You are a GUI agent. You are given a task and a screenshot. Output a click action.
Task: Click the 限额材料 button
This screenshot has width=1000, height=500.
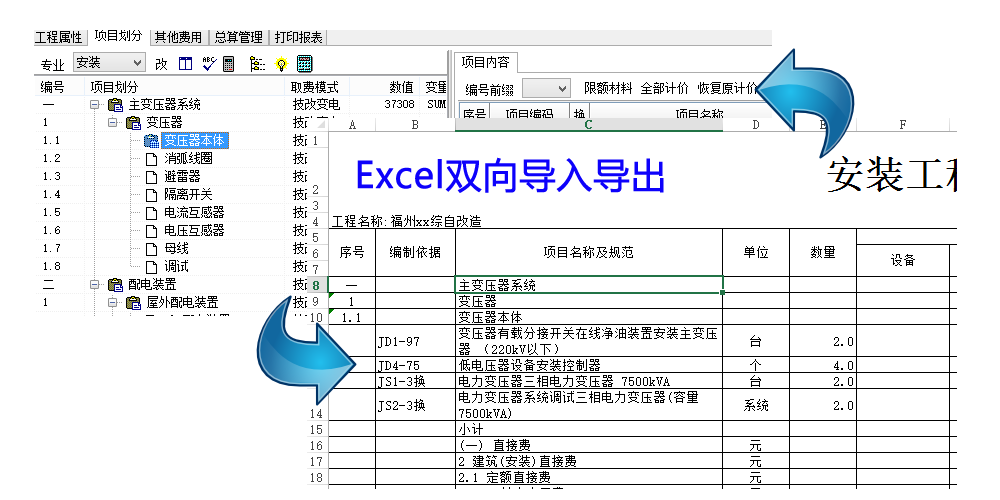[608, 89]
